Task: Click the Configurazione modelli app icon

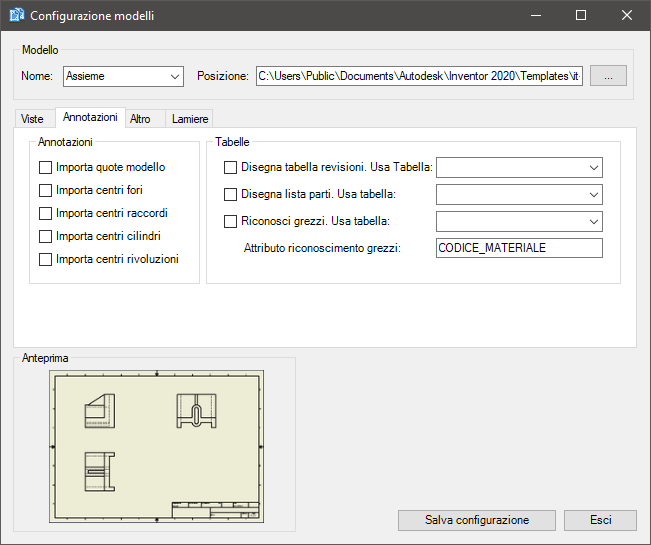Action: click(17, 15)
